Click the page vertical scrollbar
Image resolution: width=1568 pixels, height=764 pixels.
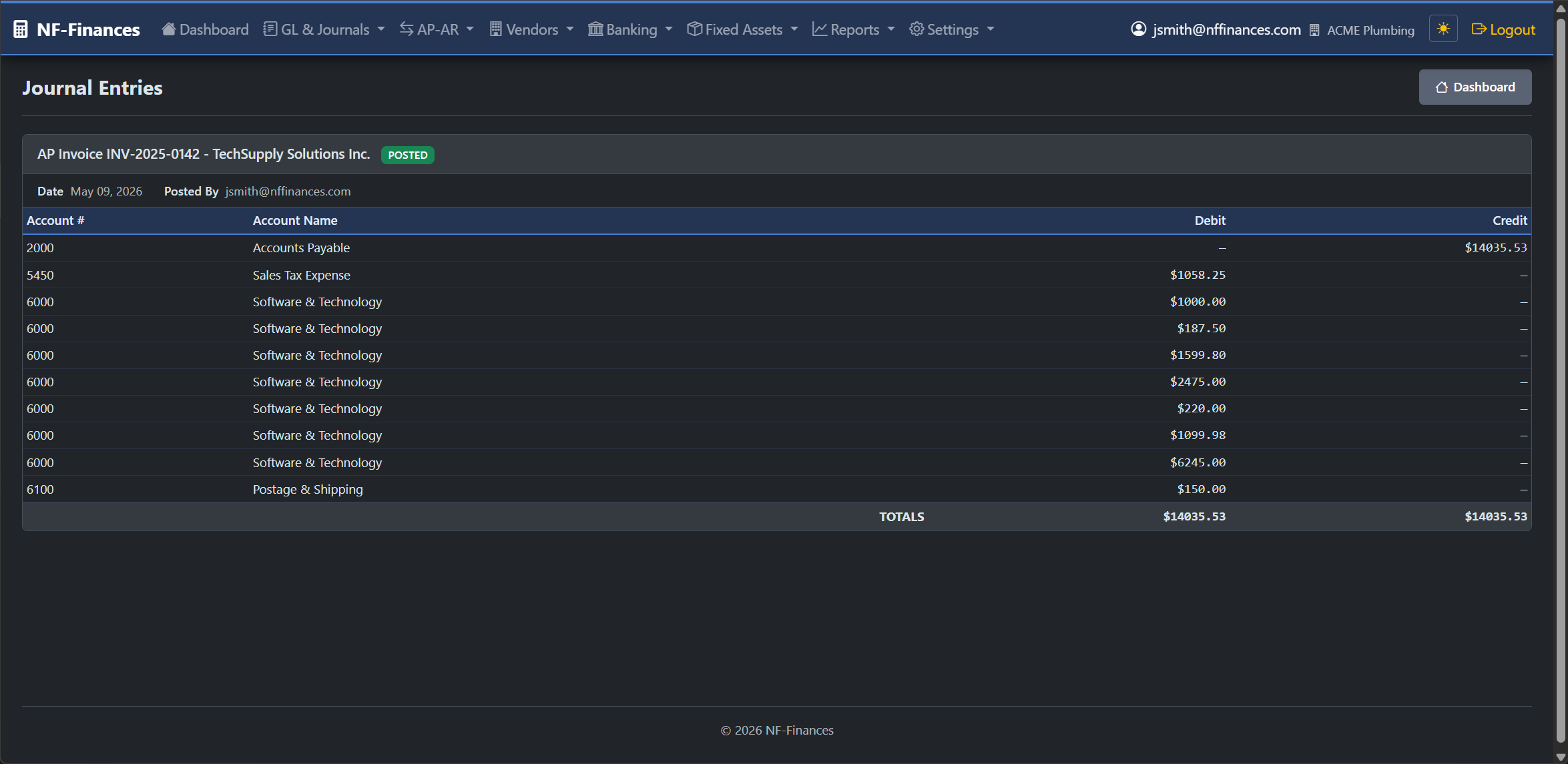coord(1561,382)
